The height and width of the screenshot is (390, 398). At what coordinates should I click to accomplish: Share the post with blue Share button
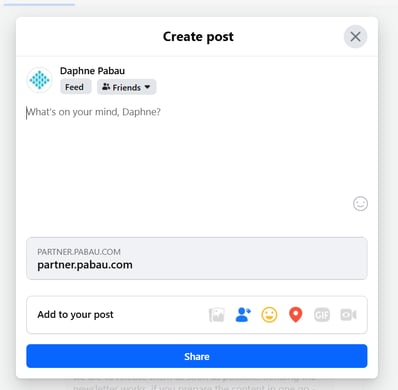coord(197,356)
